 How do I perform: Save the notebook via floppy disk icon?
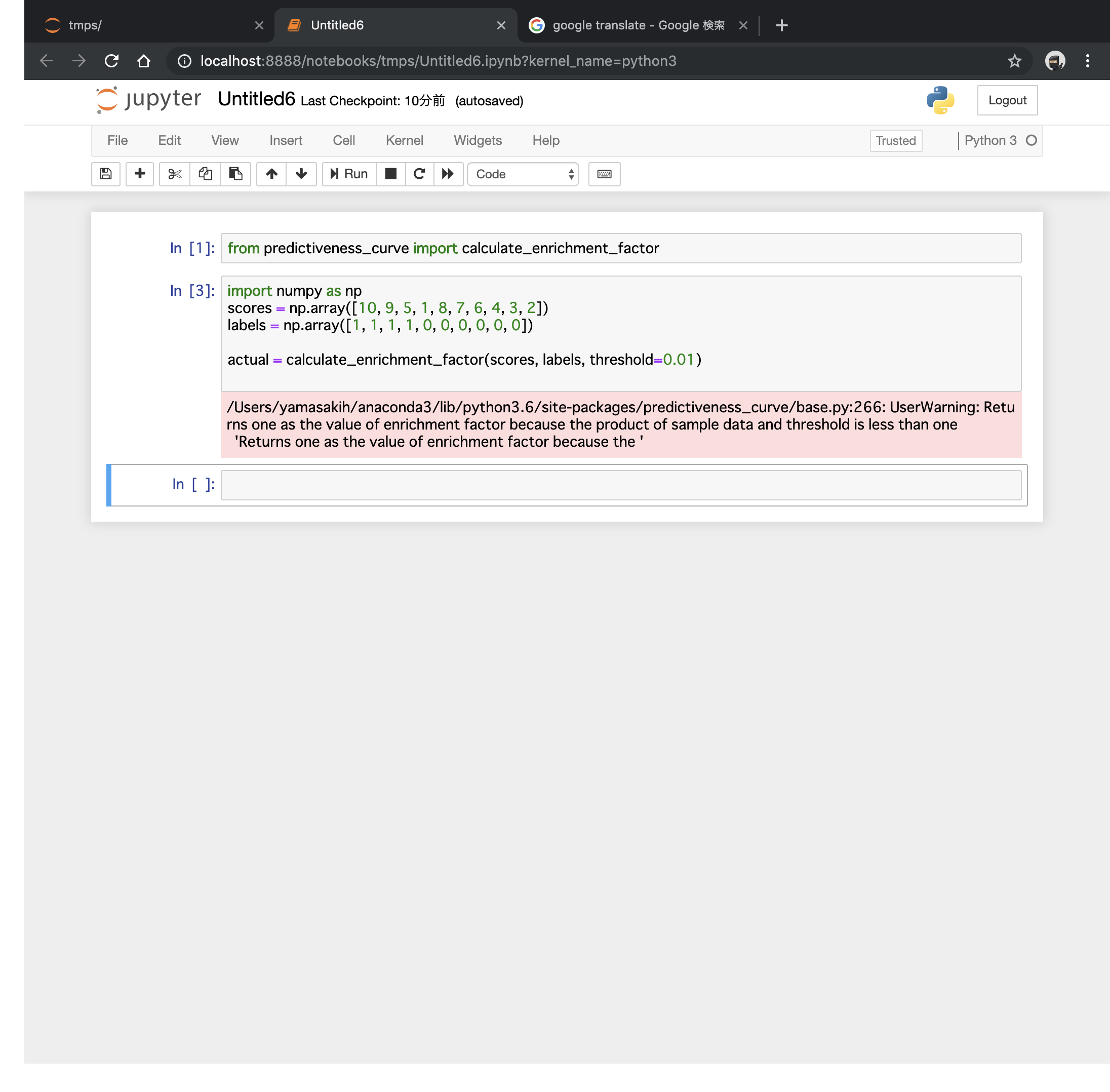click(105, 174)
